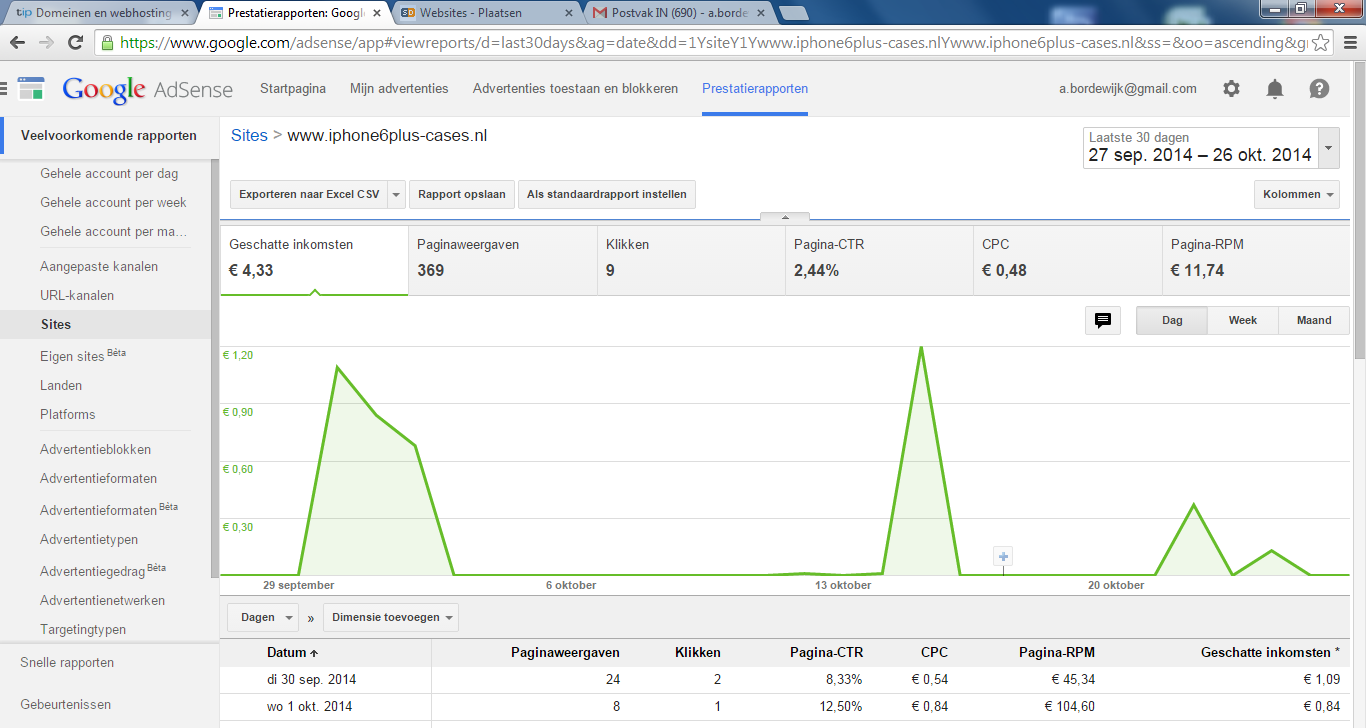The width and height of the screenshot is (1366, 728).
Task: Select the Geschatte inkomsten metric tab
Action: tap(314, 260)
